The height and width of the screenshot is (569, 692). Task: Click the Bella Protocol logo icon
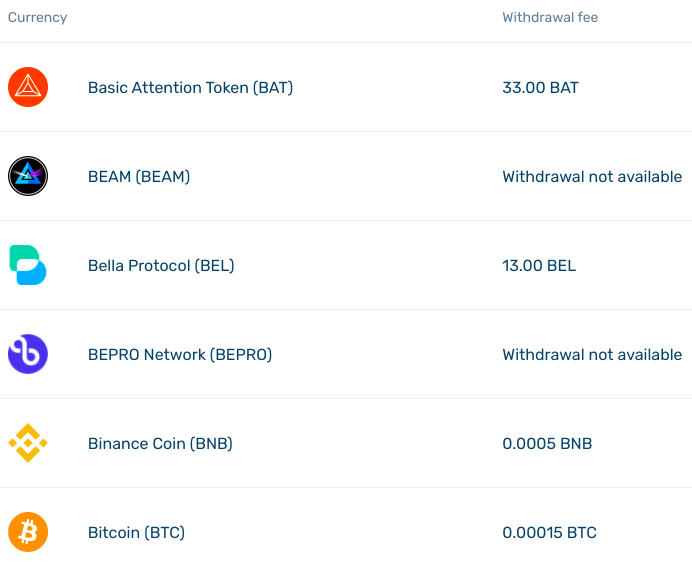[28, 265]
